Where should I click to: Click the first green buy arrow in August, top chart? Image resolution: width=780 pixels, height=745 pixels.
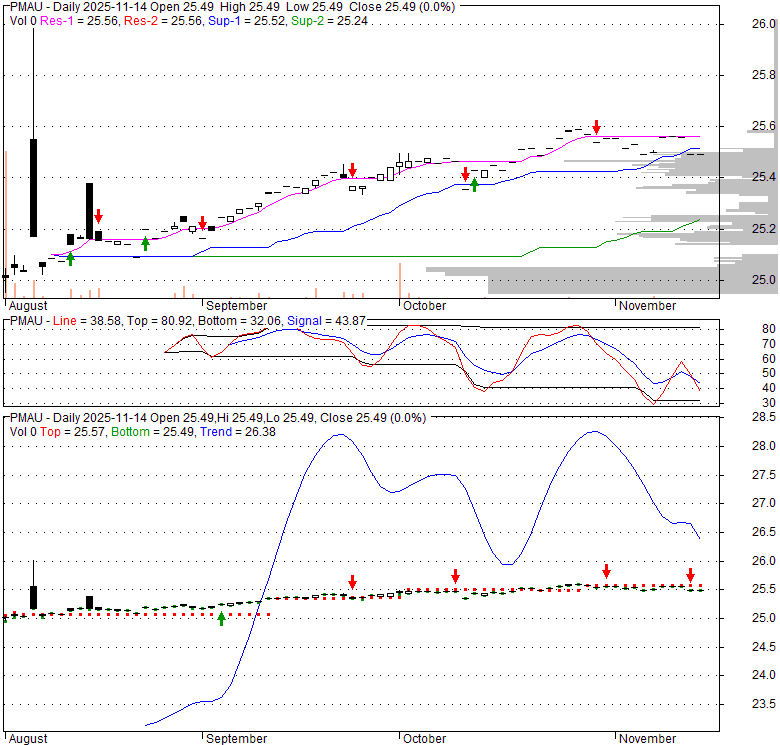click(x=70, y=258)
